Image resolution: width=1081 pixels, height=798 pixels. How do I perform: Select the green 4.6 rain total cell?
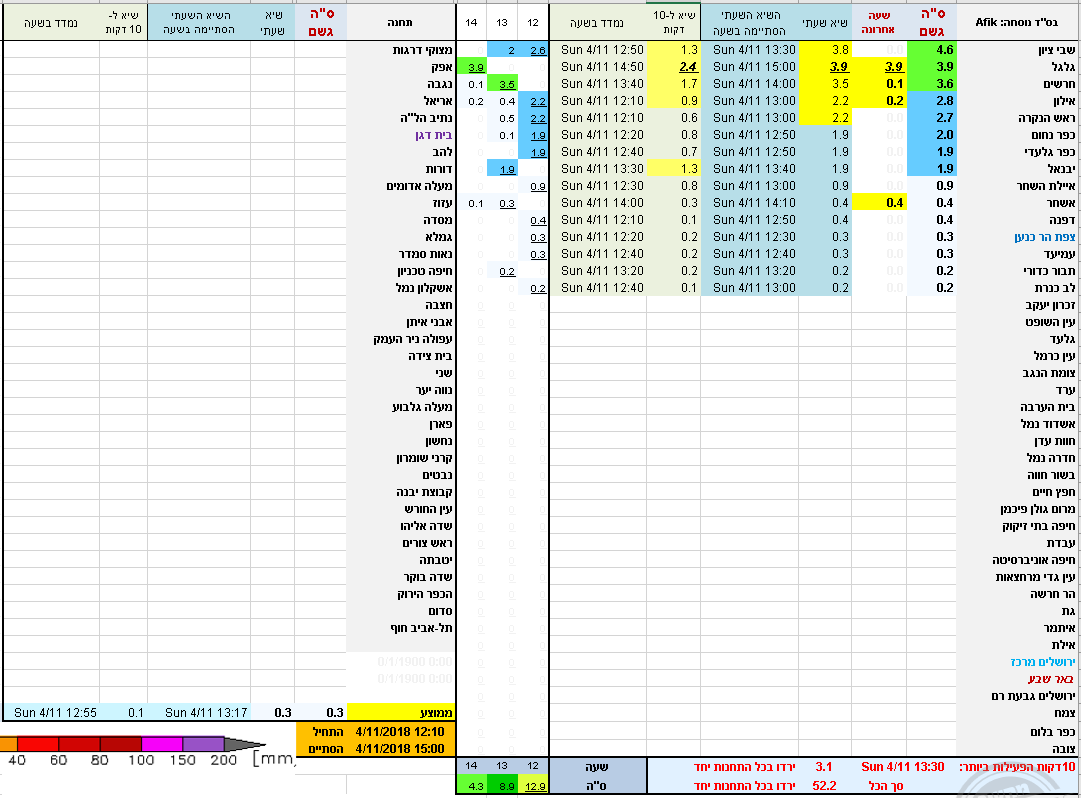(x=931, y=50)
